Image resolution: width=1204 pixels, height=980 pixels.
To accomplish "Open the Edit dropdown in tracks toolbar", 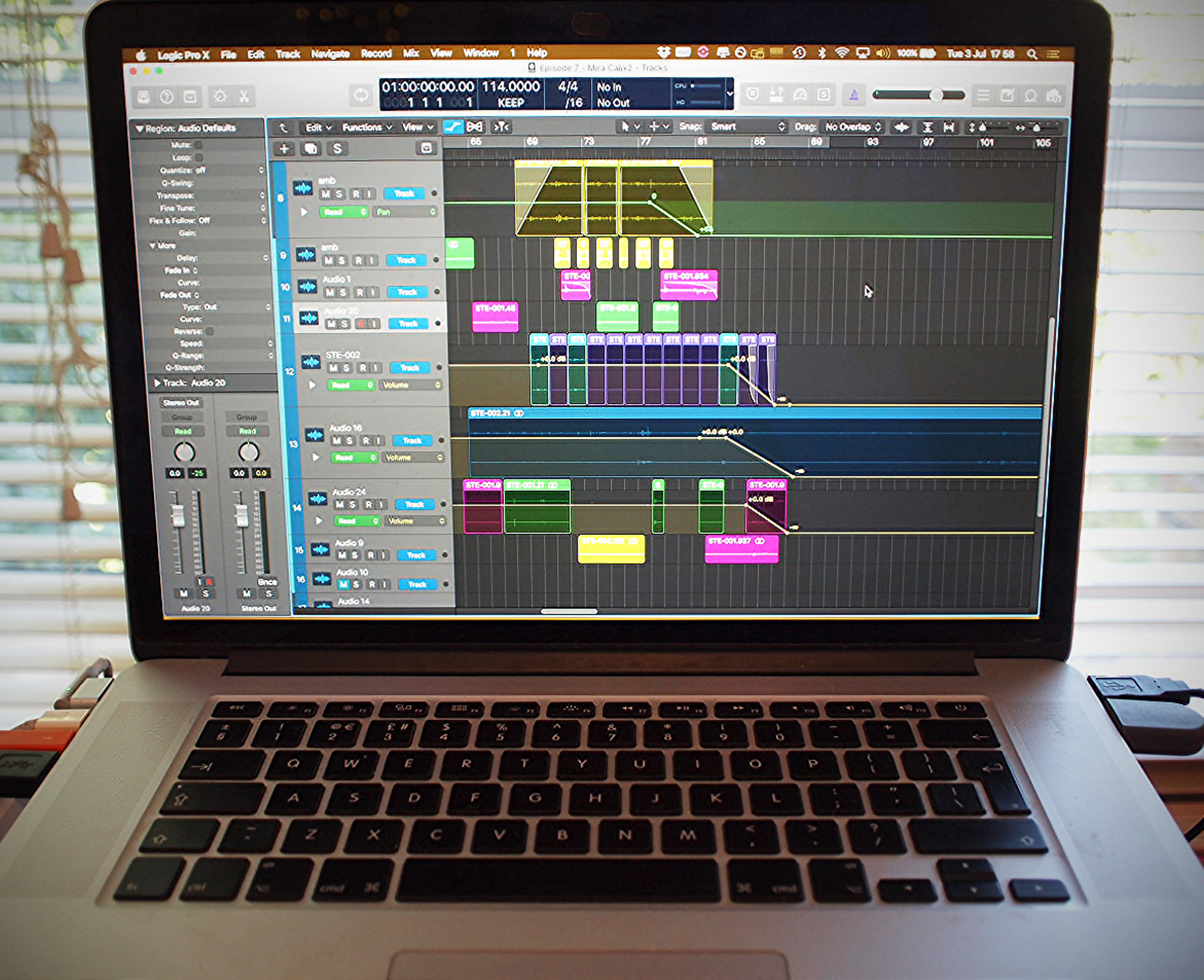I will pyautogui.click(x=318, y=128).
